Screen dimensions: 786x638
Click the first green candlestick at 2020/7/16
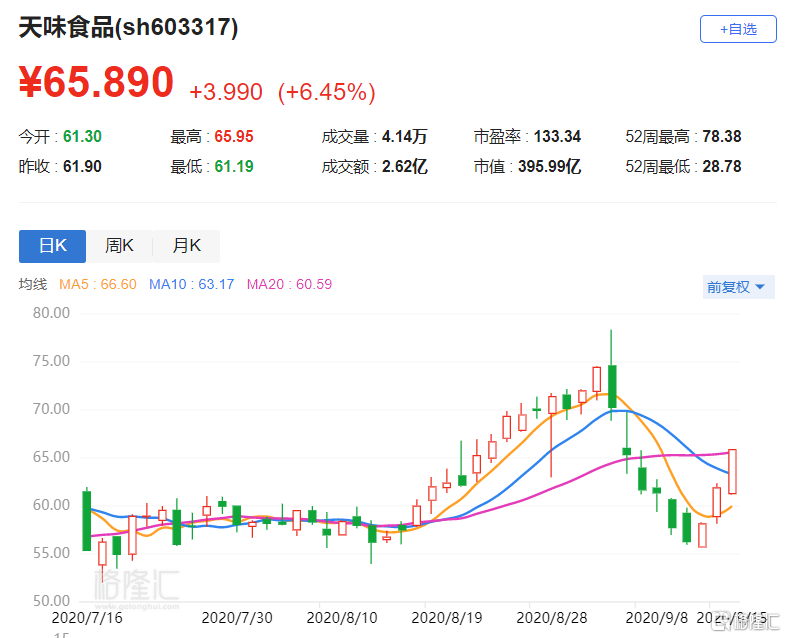point(87,520)
